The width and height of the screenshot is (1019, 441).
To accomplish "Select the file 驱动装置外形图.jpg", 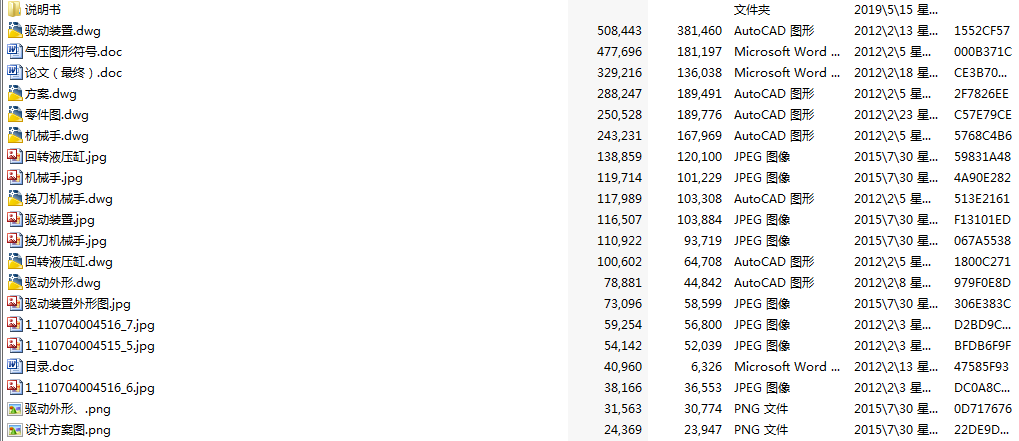I will (x=78, y=303).
